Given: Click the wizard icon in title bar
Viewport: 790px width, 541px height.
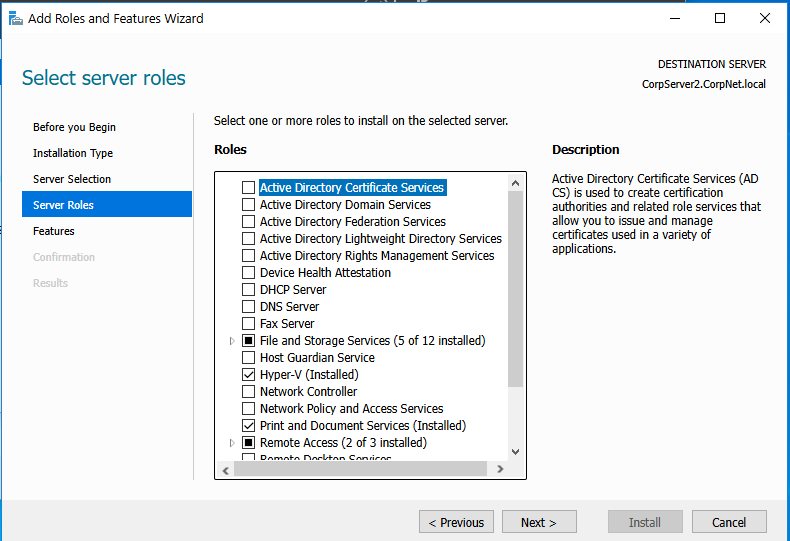Looking at the screenshot, I should point(16,18).
